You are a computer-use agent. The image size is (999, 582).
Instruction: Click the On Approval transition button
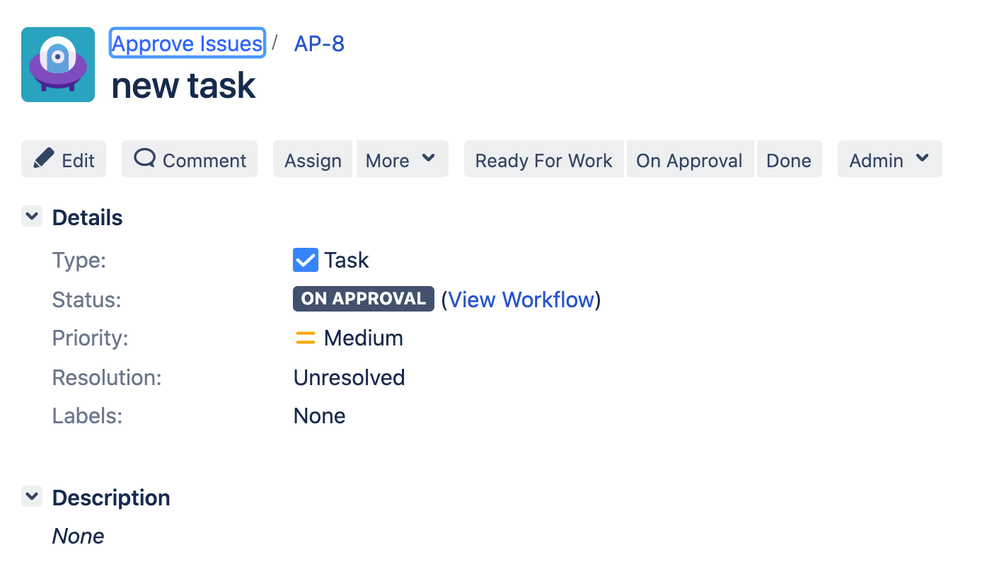690,159
